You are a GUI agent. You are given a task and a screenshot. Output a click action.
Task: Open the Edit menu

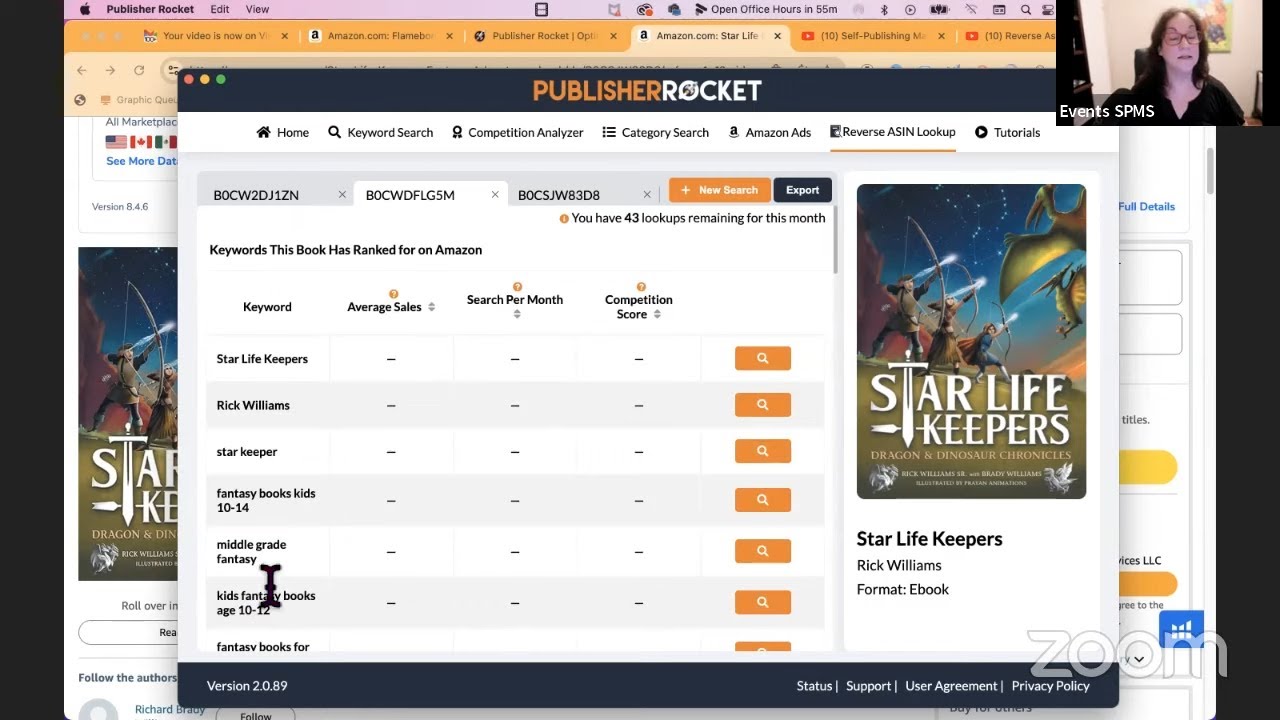[220, 9]
